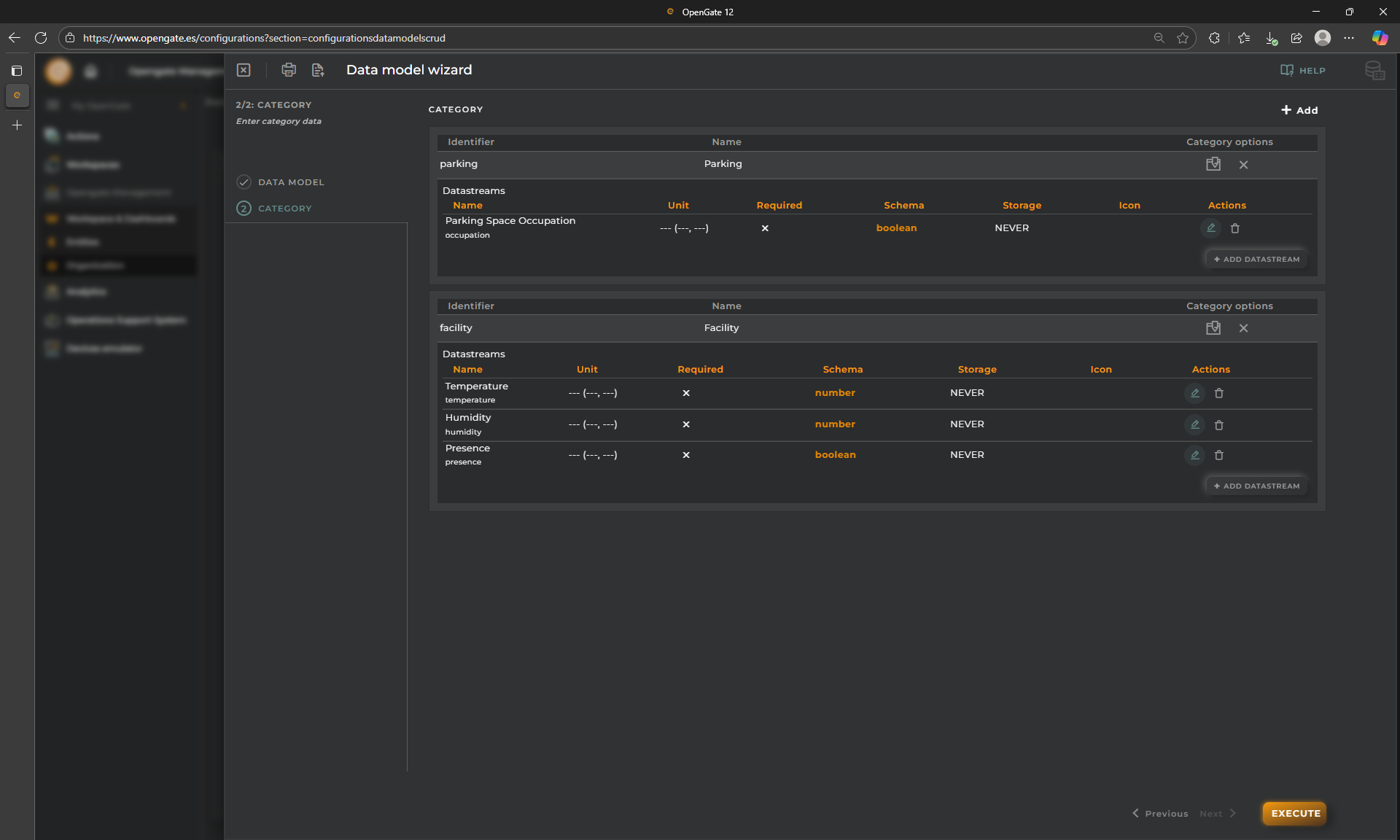This screenshot has width=1400, height=840.
Task: Select the Category wizard step
Action: point(284,209)
